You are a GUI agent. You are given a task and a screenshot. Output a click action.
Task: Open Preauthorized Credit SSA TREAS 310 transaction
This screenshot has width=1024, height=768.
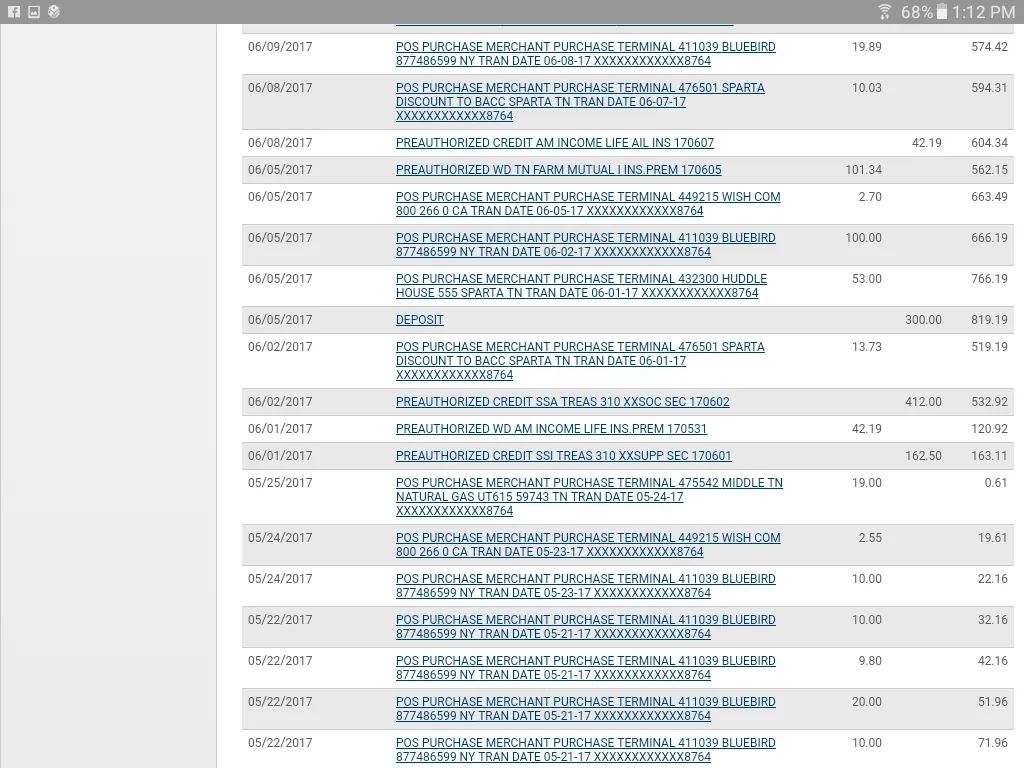tap(562, 402)
